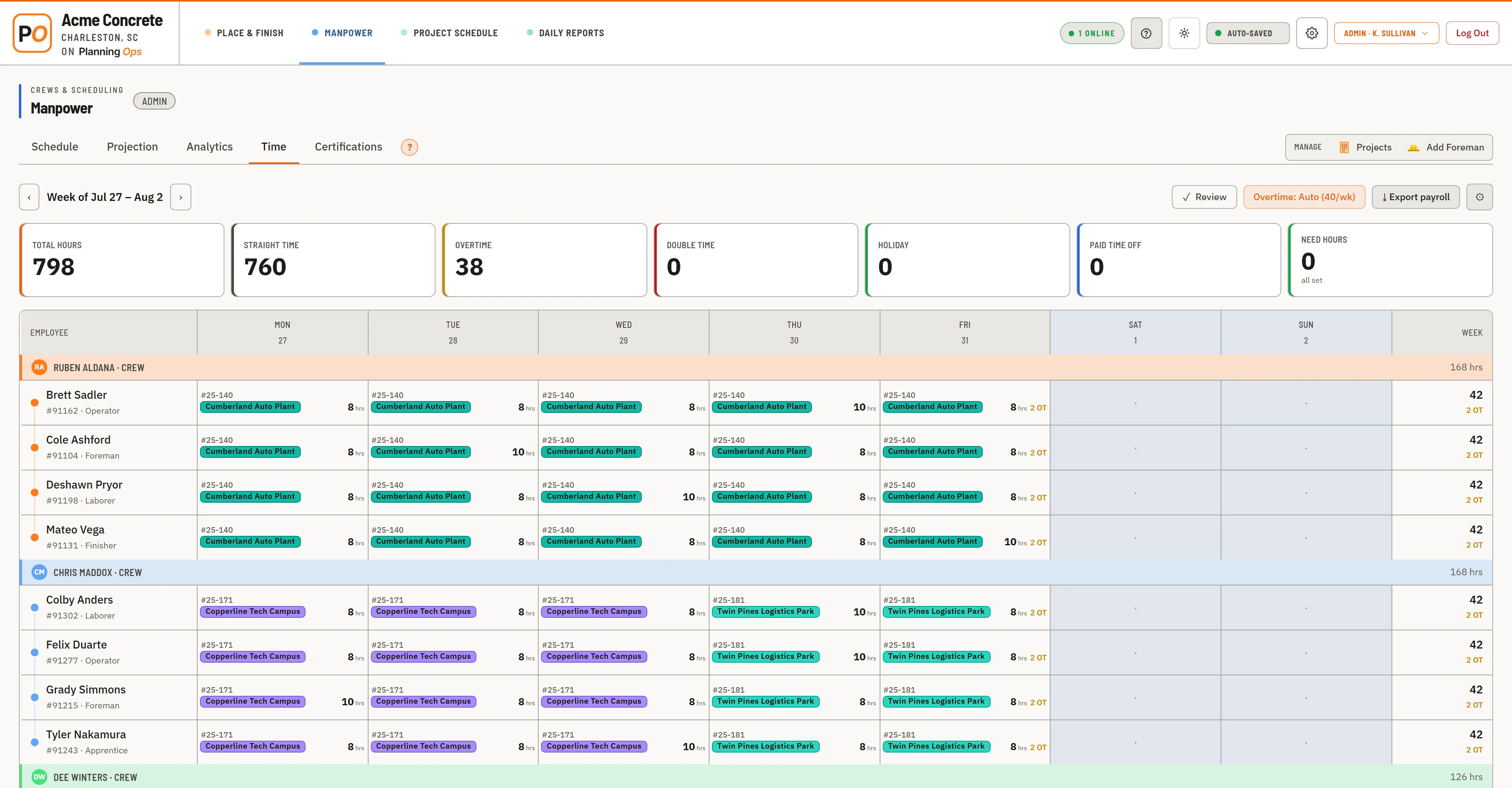Open the Place & Finish module
1512x788 pixels.
[x=244, y=33]
